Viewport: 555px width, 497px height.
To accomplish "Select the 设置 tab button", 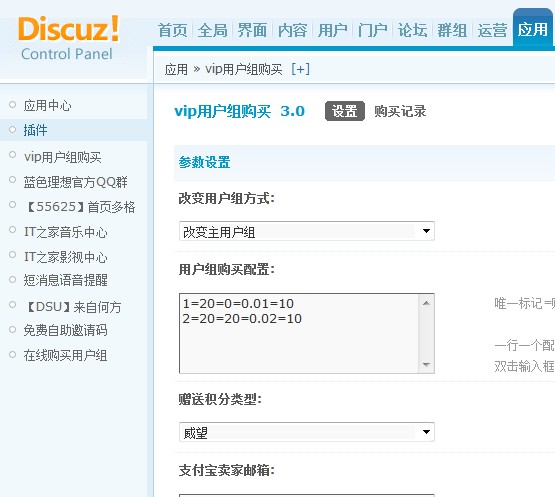I will click(345, 111).
